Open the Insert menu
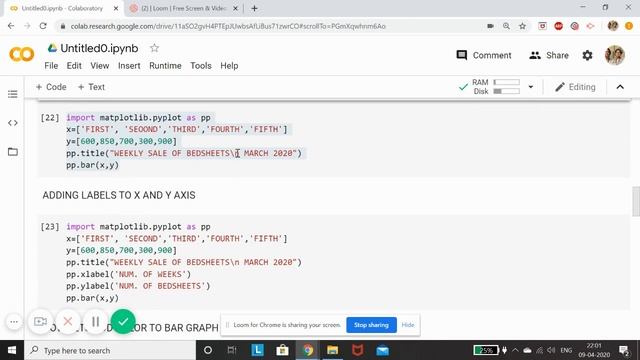Screen dimensions: 640x360 click(x=129, y=66)
